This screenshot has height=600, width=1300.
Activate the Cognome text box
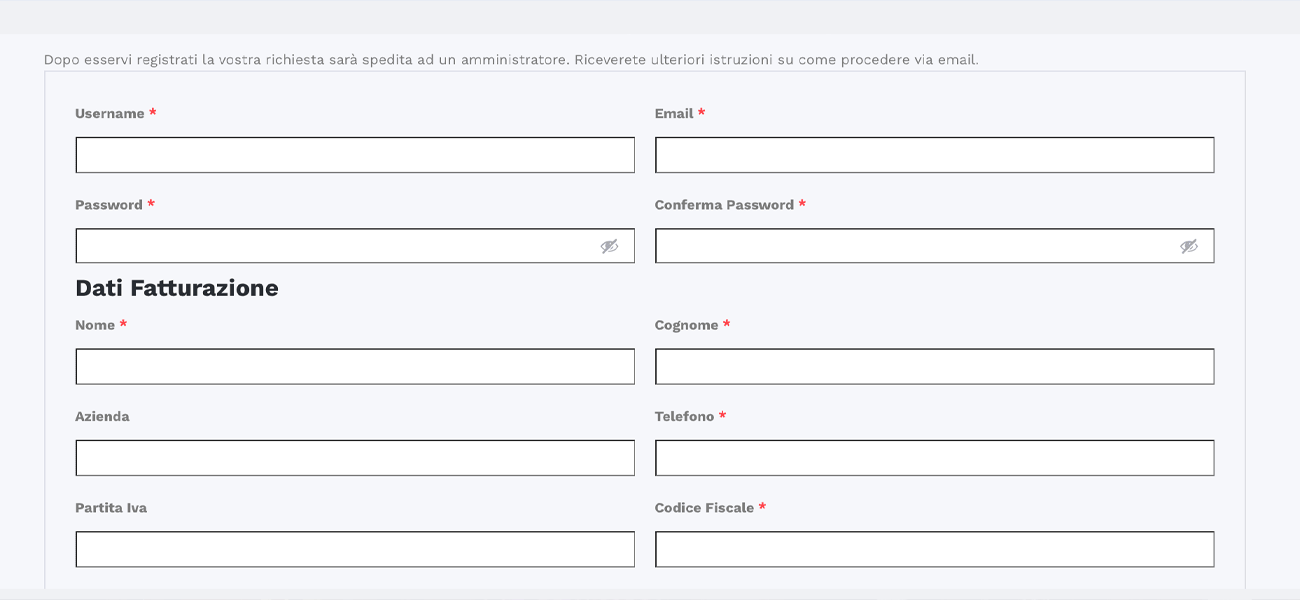click(934, 367)
